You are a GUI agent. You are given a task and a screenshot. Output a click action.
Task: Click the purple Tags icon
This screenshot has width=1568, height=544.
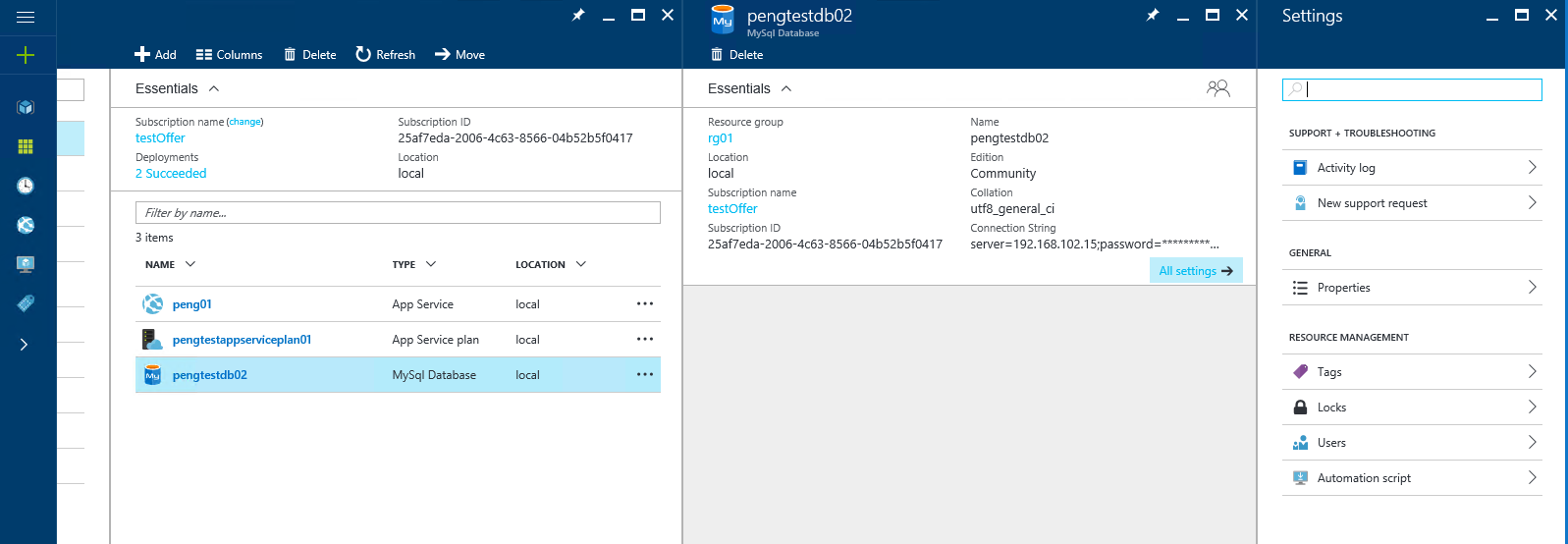pyautogui.click(x=1300, y=372)
